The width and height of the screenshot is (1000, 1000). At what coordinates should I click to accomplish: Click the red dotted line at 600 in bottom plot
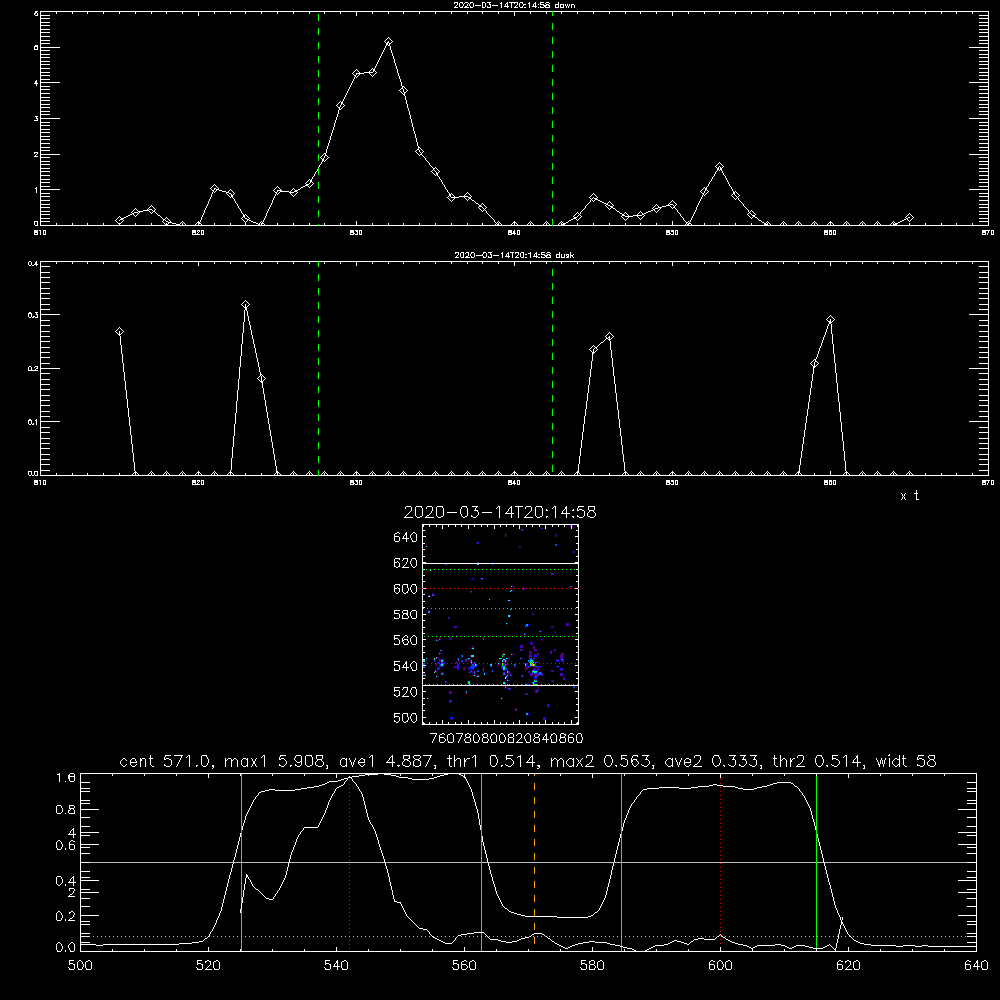coord(721,862)
